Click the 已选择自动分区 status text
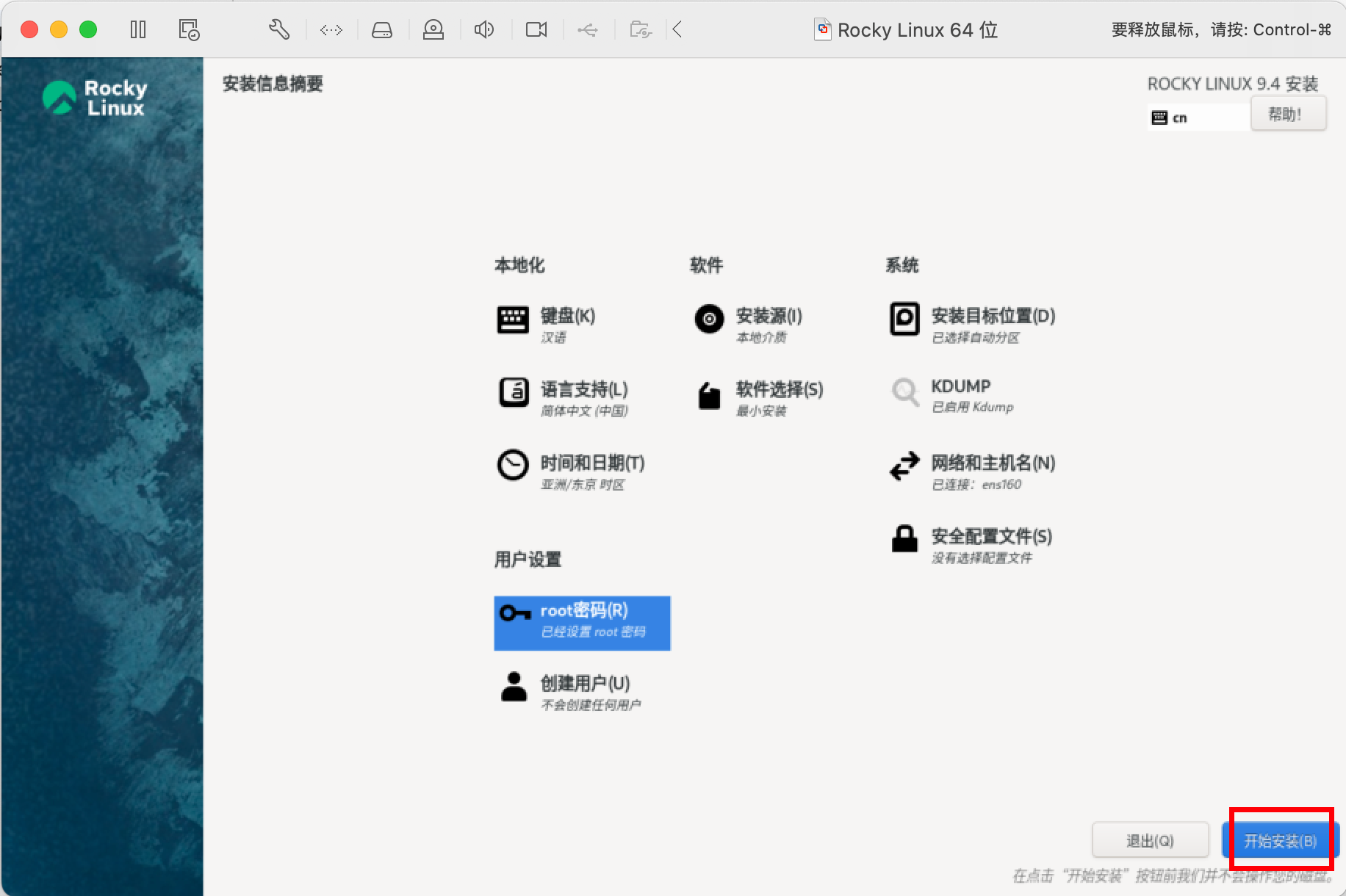Screen dimensions: 1346x896 tap(976, 338)
